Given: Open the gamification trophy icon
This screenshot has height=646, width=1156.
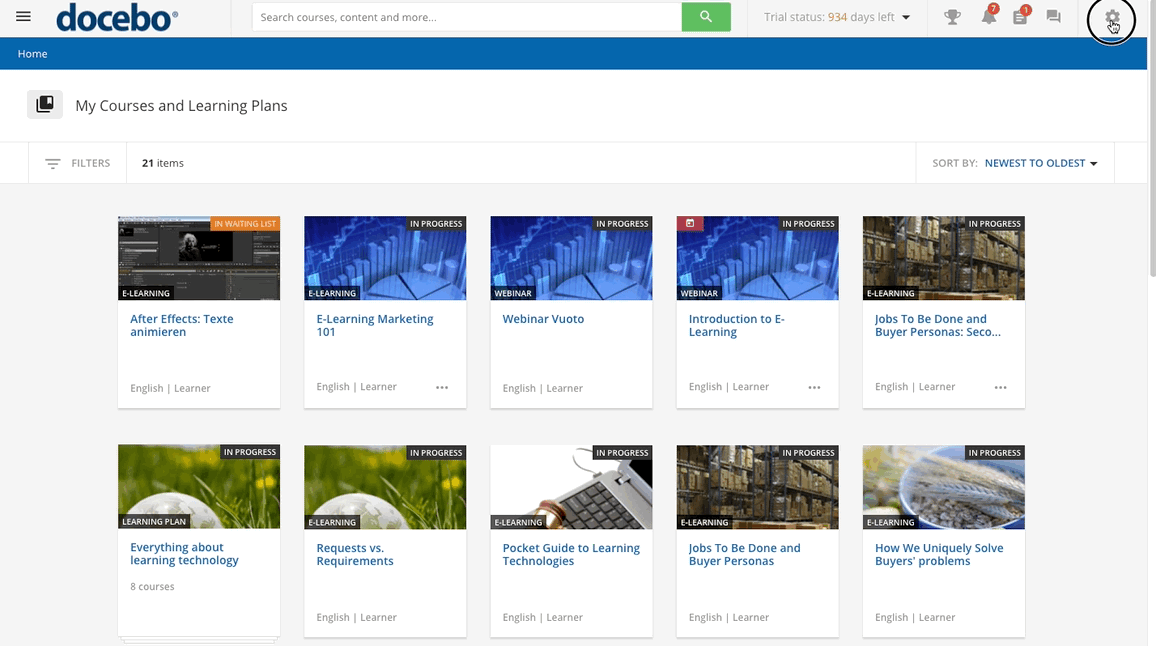Looking at the screenshot, I should pyautogui.click(x=953, y=16).
